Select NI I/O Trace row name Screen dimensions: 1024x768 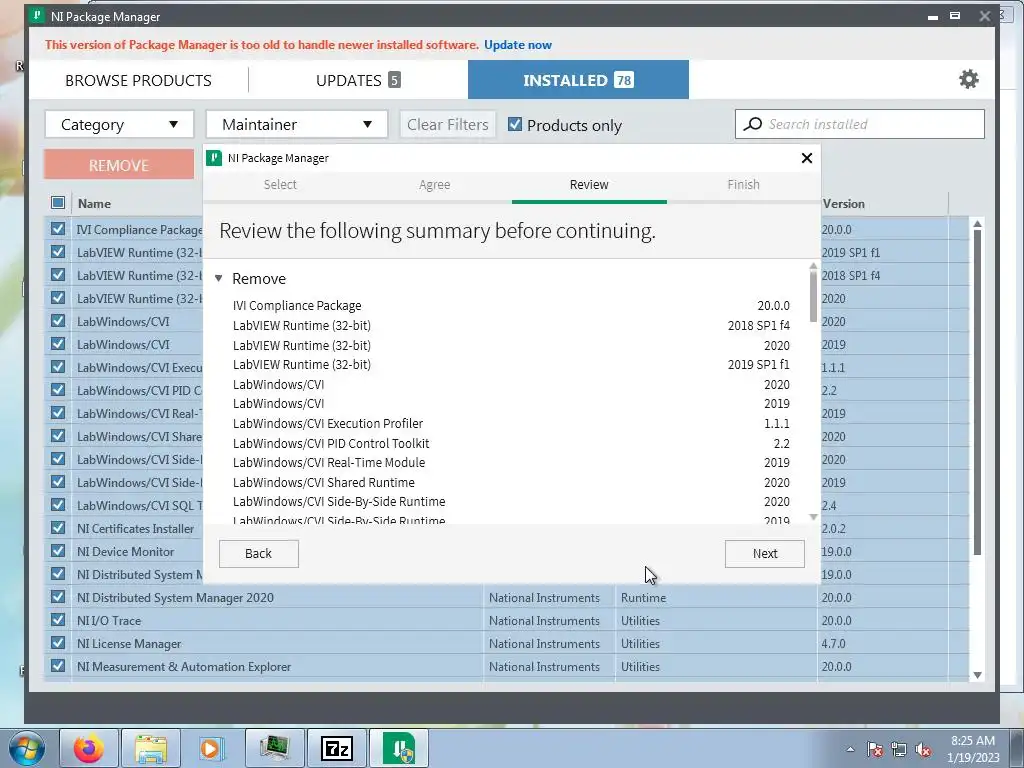tap(108, 620)
